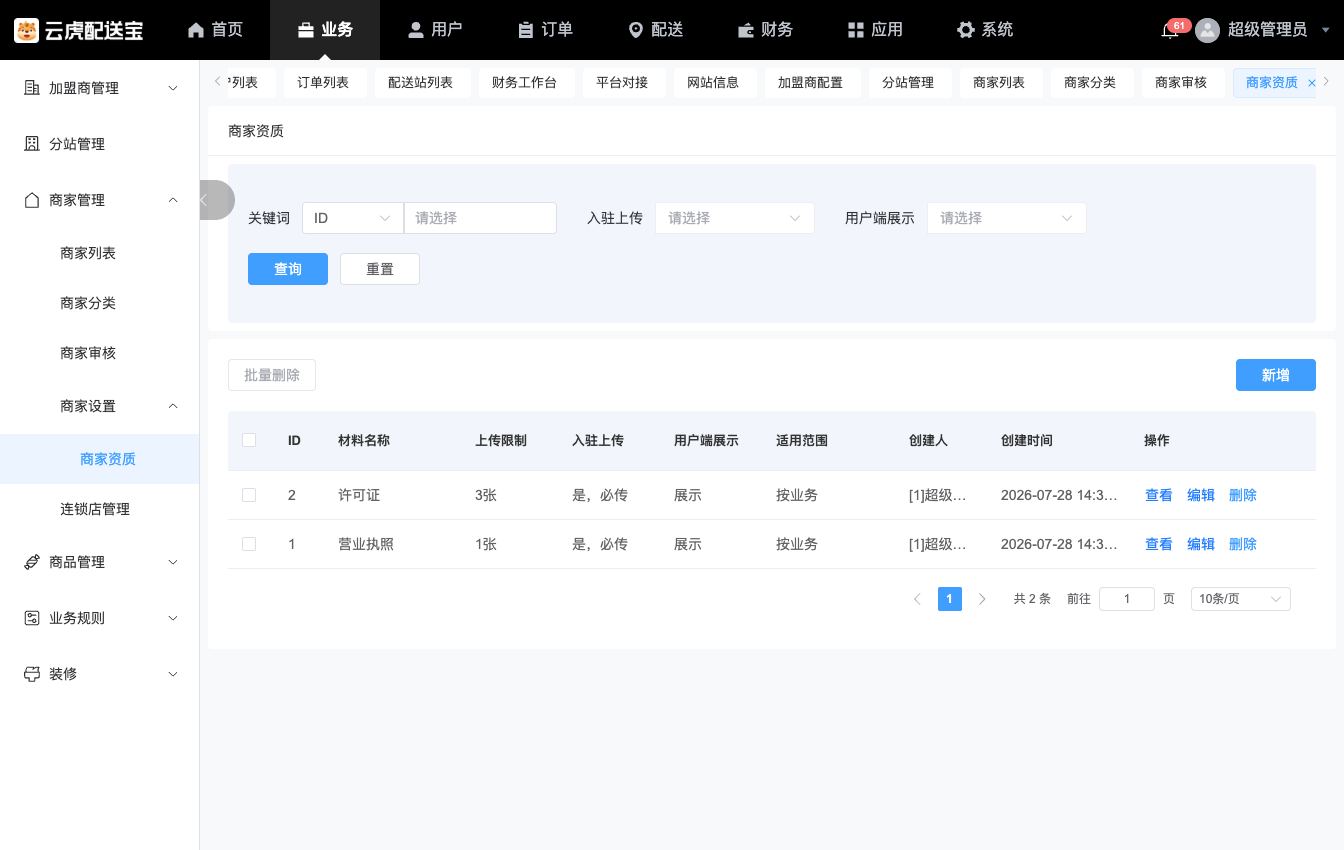
Task: Click 编辑 for the 许可证 row
Action: pos(1201,495)
